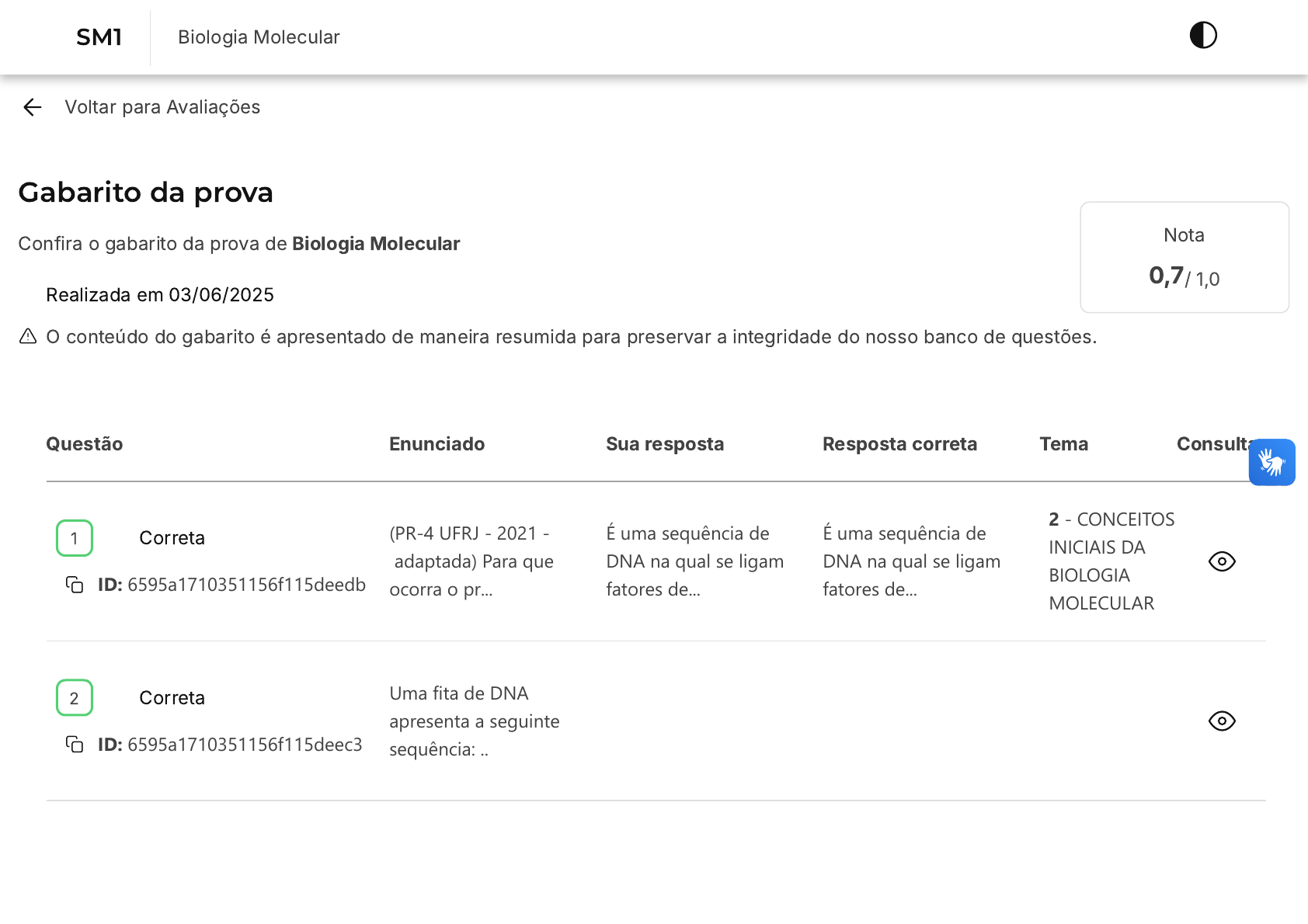1308x924 pixels.
Task: Select the question 1 number badge
Action: tap(75, 538)
